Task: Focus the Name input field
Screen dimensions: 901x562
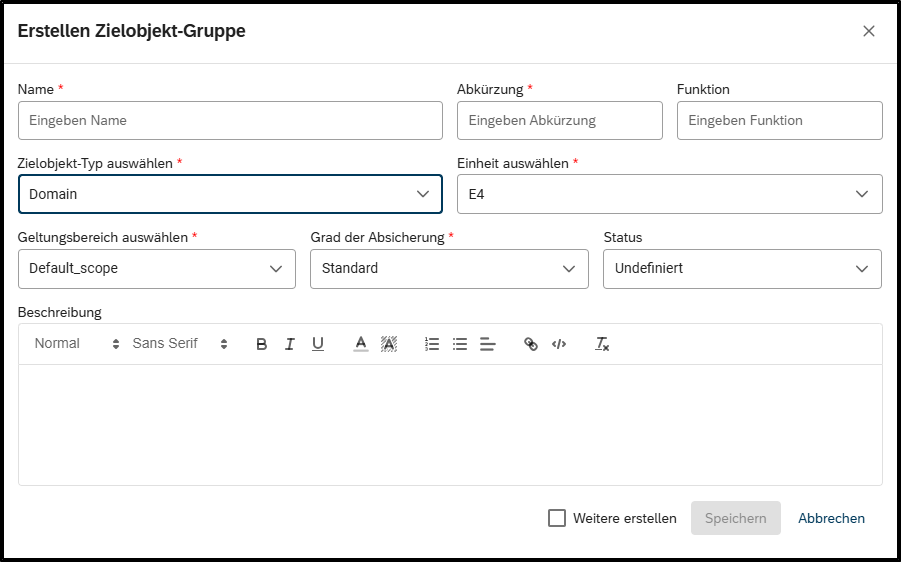Action: point(230,120)
